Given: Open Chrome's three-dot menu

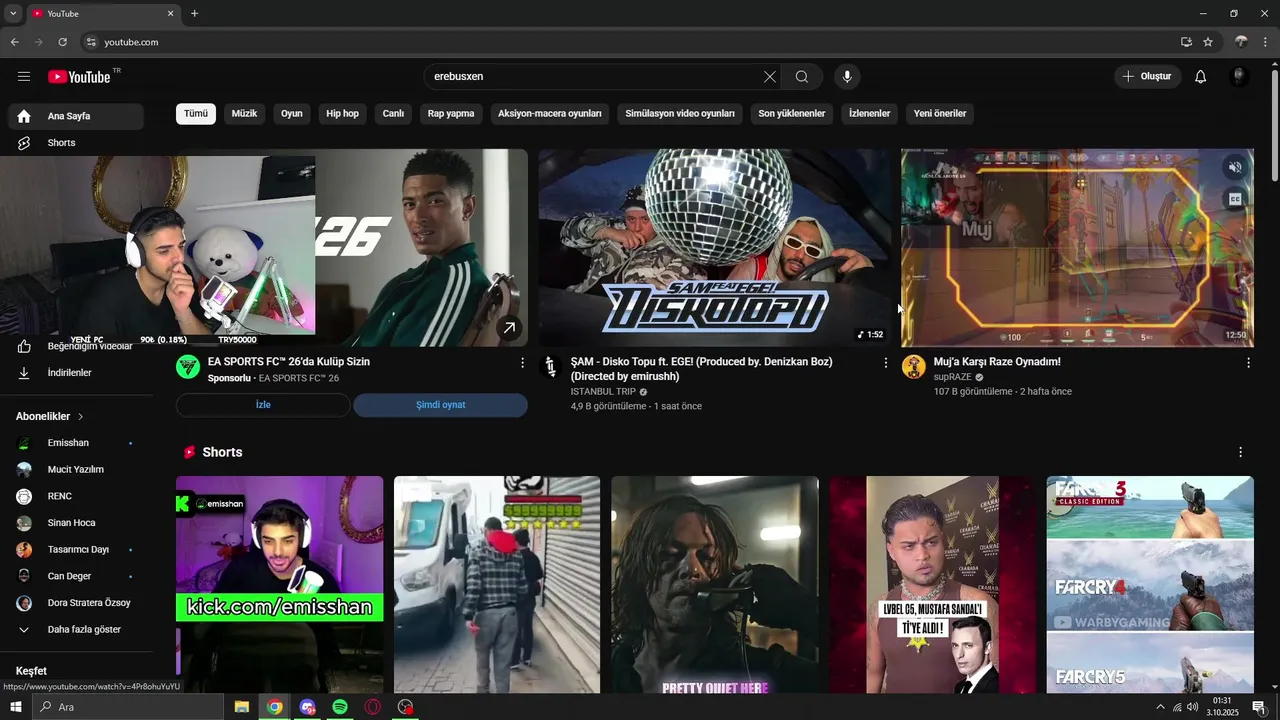Looking at the screenshot, I should pos(1266,42).
